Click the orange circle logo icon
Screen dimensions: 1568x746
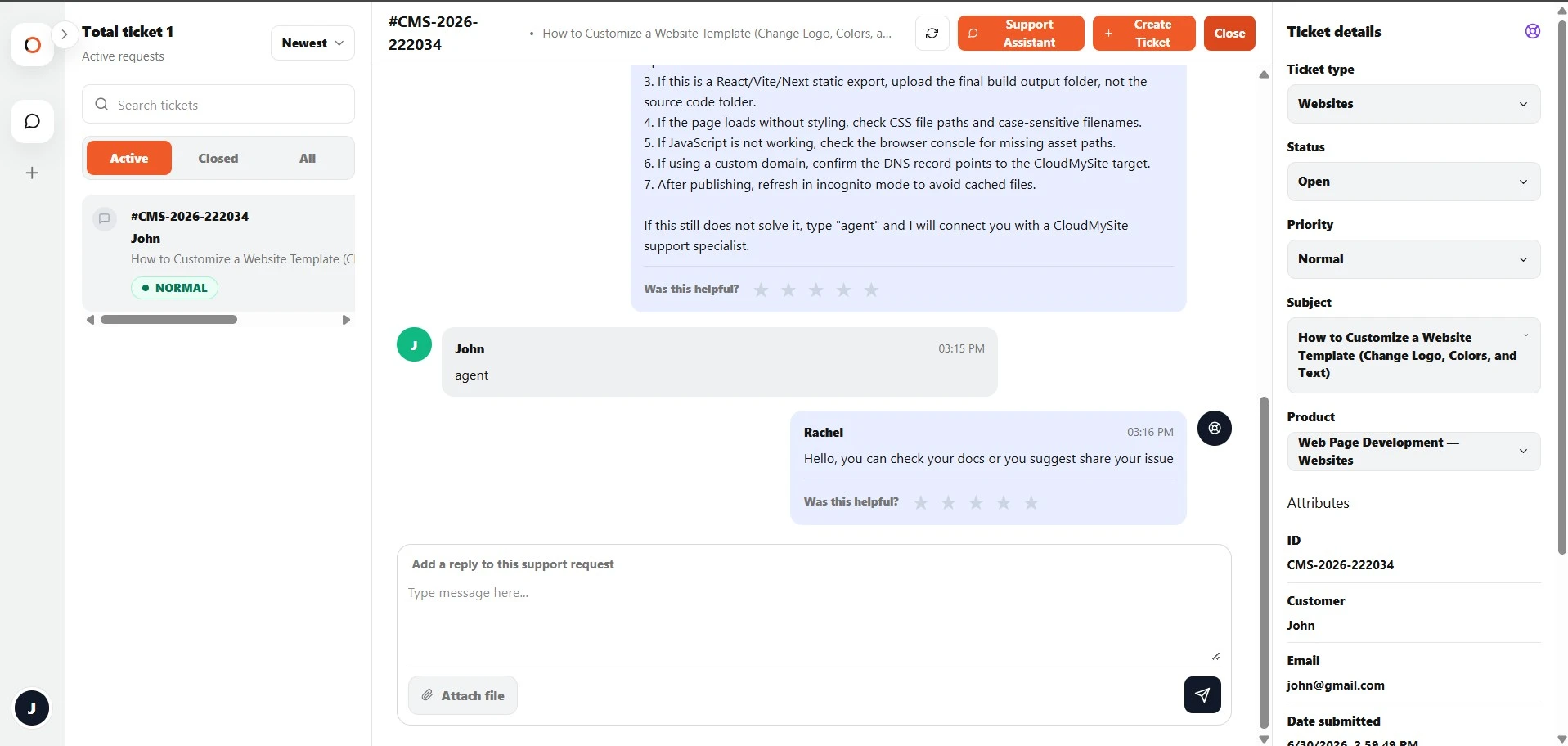click(x=32, y=45)
